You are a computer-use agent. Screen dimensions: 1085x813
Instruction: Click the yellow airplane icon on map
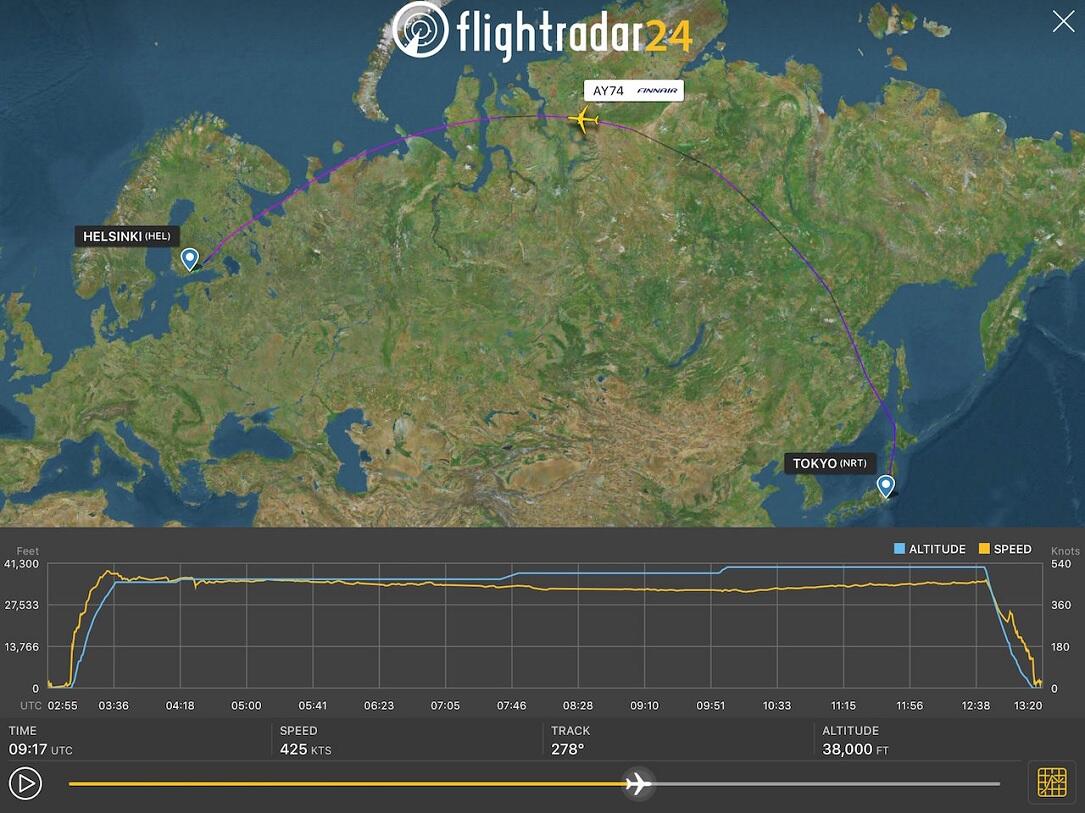[582, 120]
